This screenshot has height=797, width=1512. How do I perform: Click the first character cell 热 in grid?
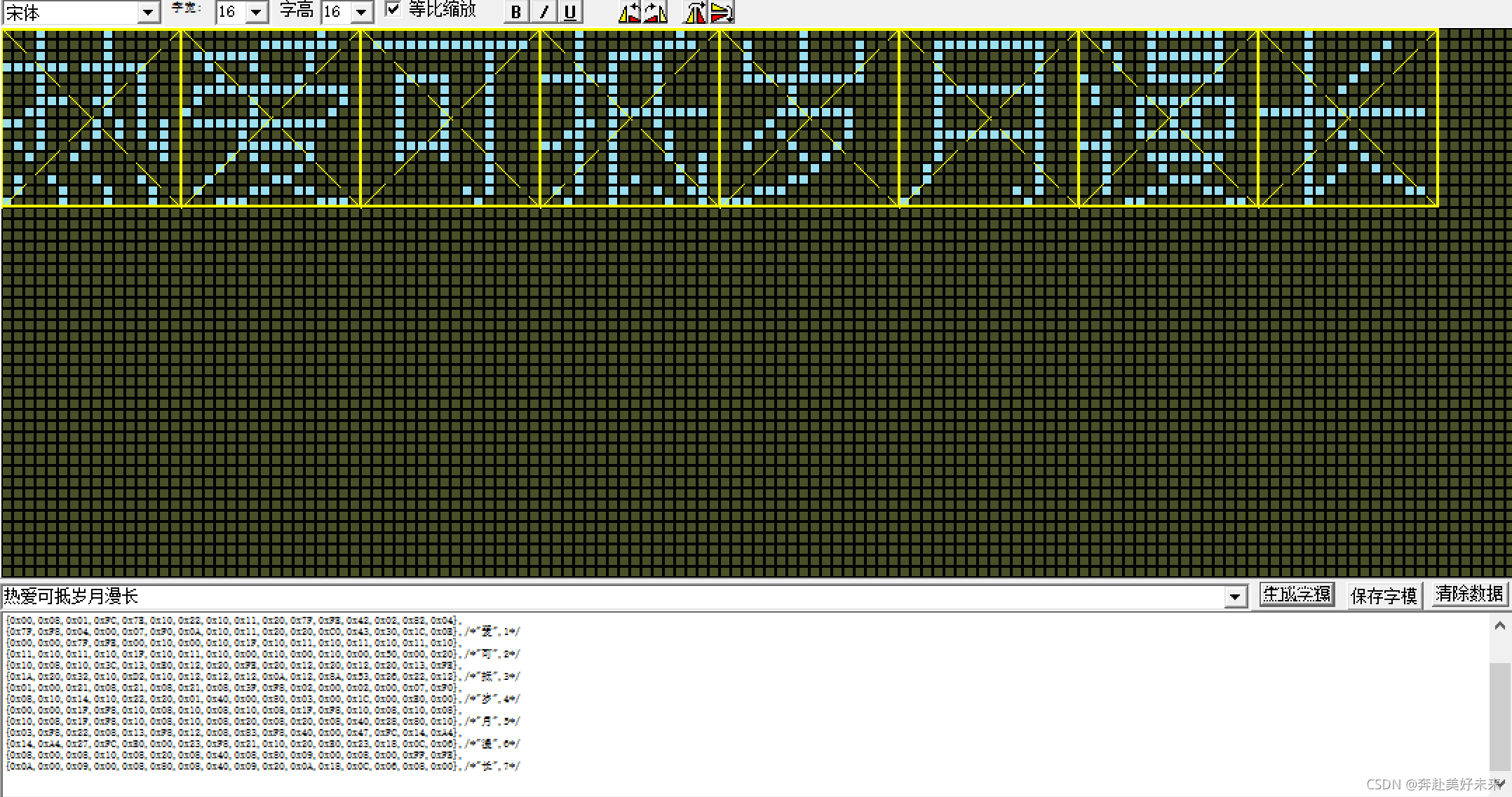(91, 118)
